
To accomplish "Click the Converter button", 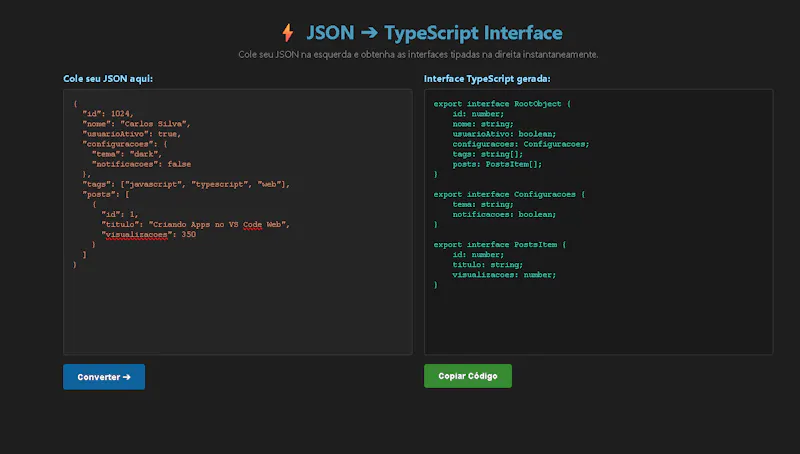I will (x=104, y=377).
